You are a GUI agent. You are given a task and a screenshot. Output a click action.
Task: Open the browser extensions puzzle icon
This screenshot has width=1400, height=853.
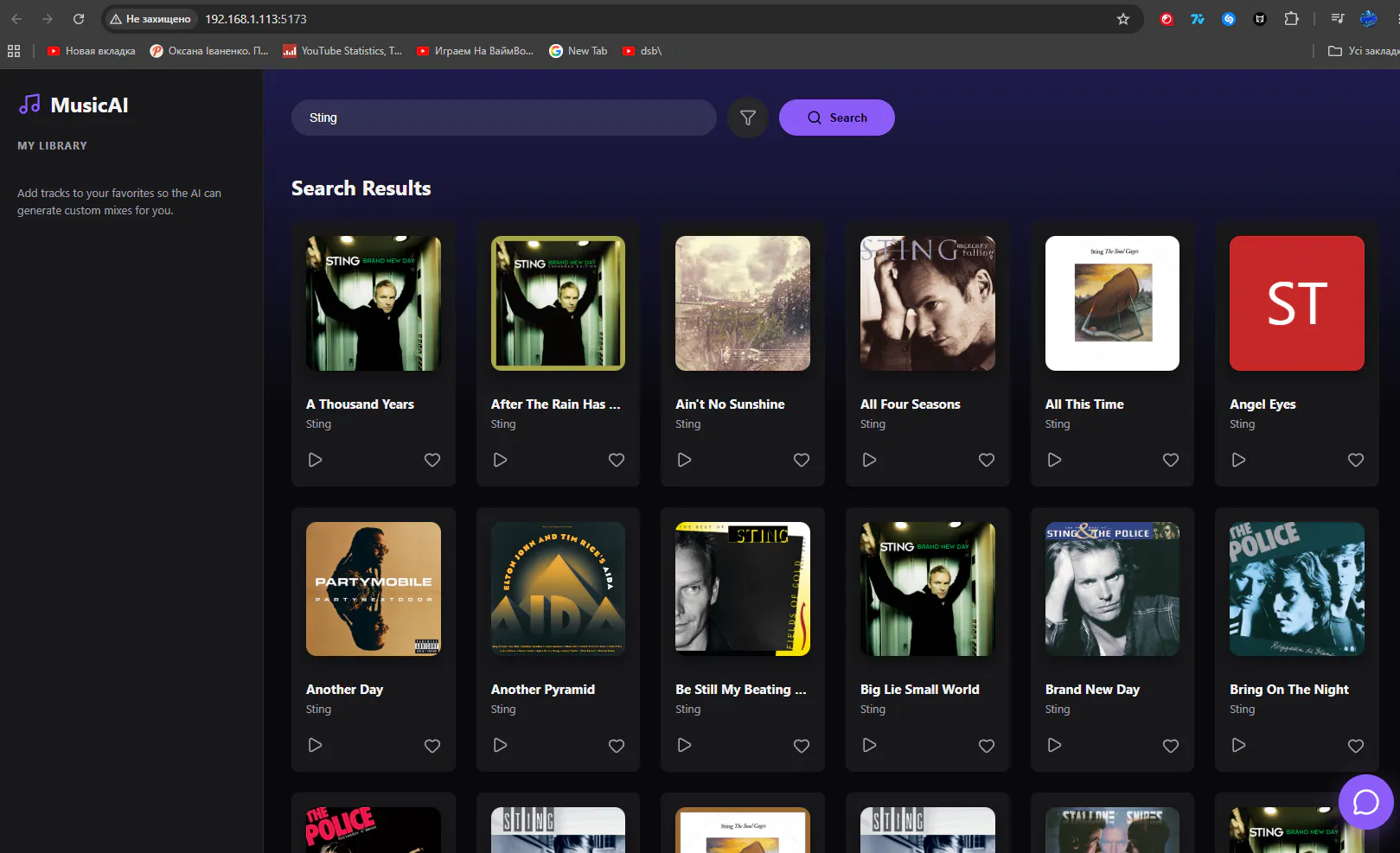click(x=1291, y=19)
